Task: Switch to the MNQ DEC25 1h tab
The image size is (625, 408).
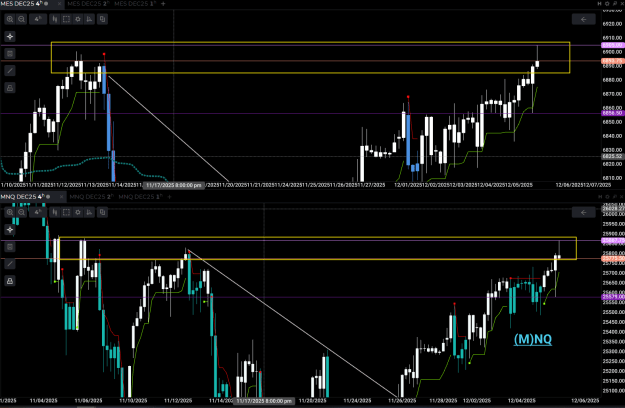Action: click(x=141, y=196)
